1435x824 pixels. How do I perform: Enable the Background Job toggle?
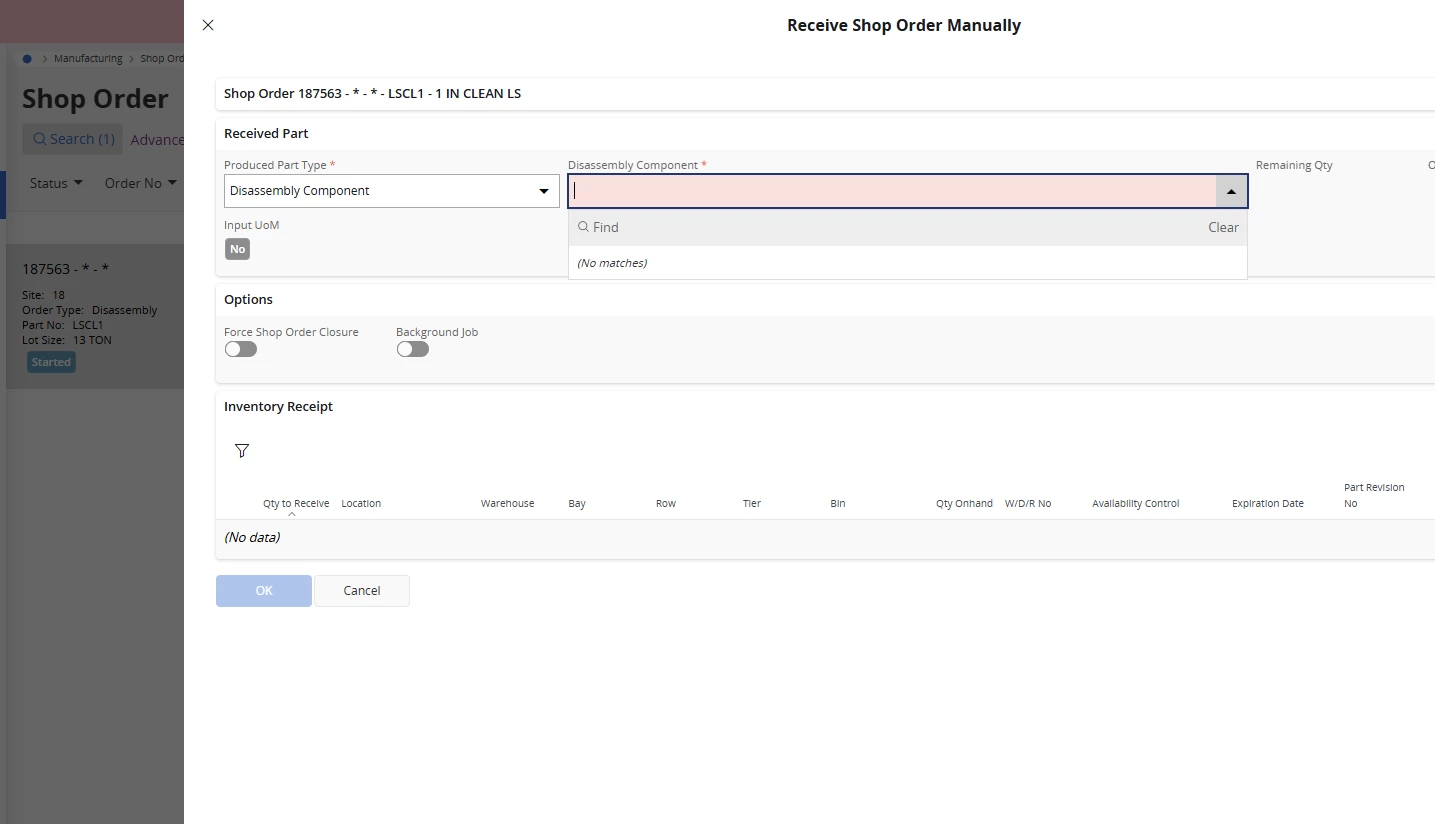pos(413,349)
